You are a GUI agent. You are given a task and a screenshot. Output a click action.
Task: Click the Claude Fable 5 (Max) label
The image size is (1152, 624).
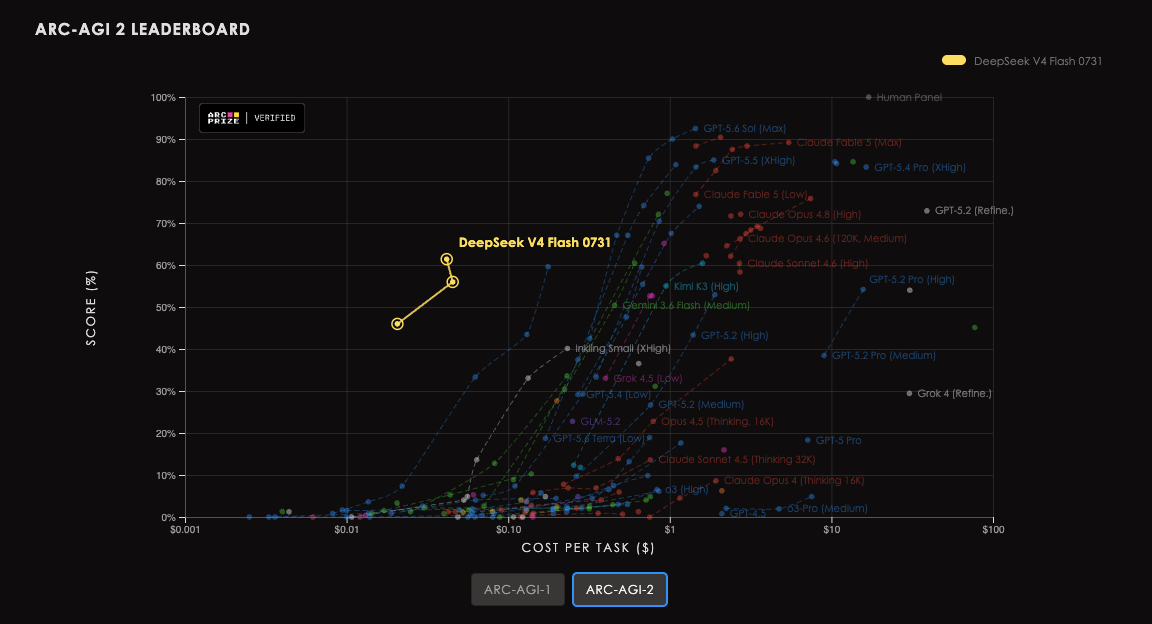pos(849,143)
